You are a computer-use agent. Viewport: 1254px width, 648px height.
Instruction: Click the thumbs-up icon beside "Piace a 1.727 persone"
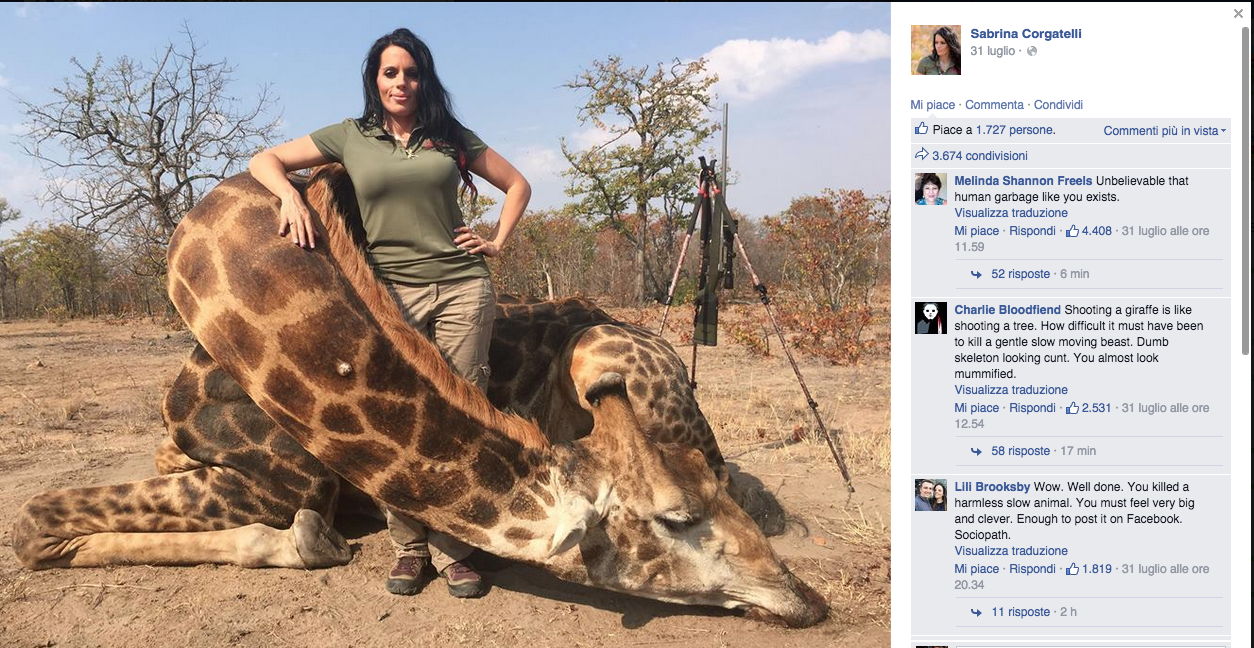(921, 128)
